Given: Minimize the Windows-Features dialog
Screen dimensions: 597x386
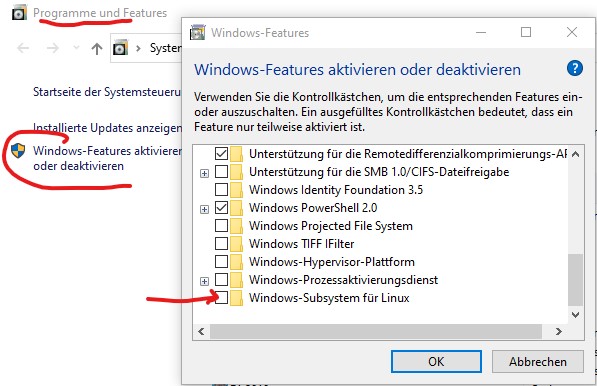Looking at the screenshot, I should pos(481,32).
